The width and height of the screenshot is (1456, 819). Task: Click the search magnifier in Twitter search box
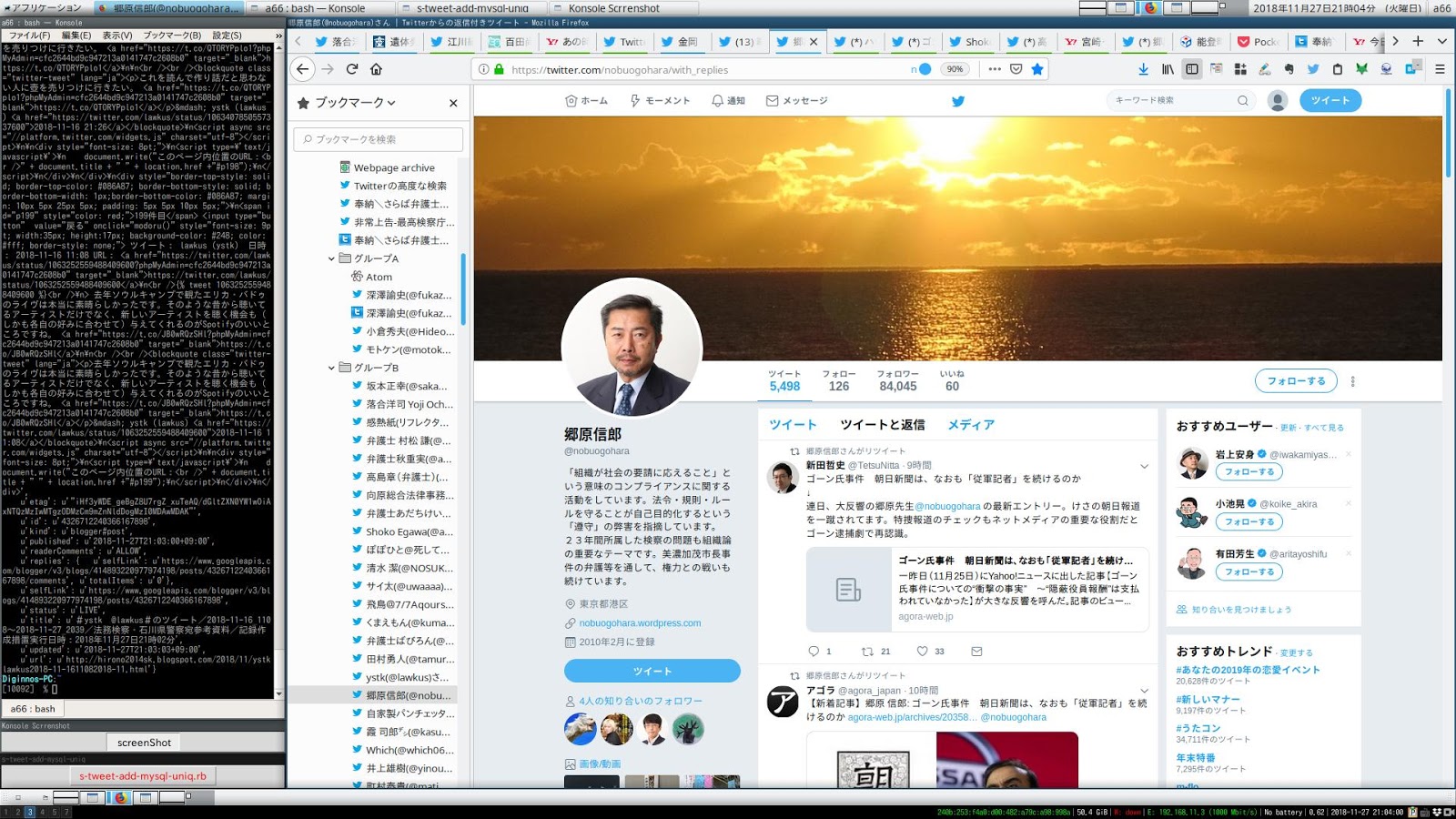point(1243,100)
